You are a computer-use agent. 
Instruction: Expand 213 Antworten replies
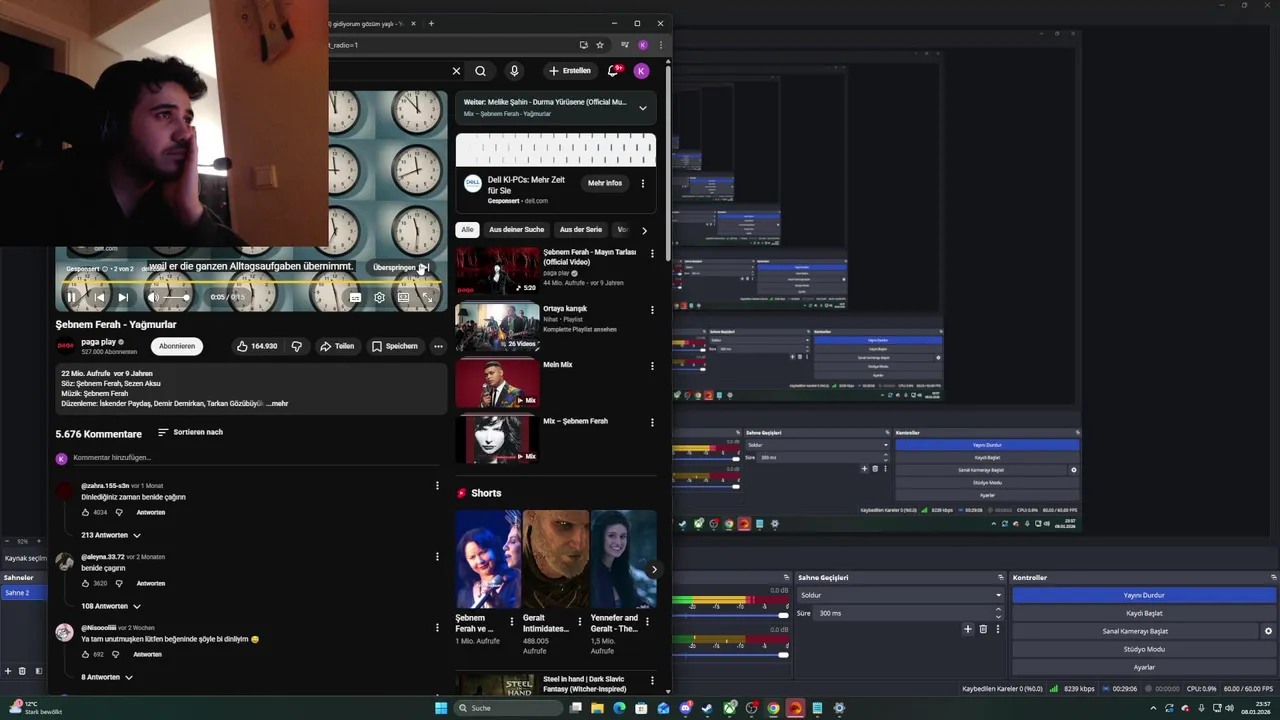click(x=111, y=535)
